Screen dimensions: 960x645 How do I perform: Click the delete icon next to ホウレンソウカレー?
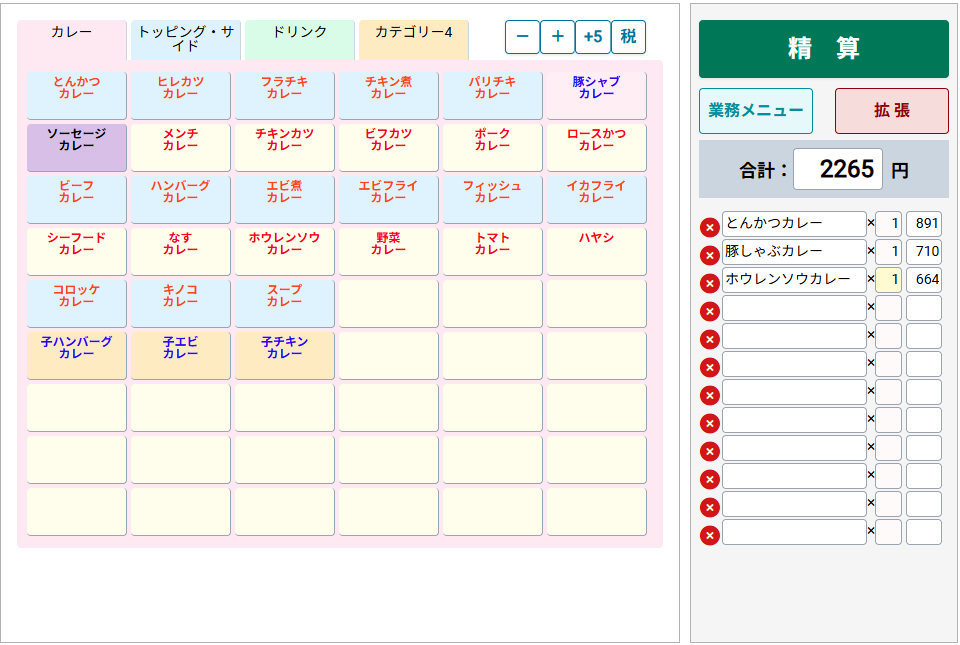tap(710, 280)
